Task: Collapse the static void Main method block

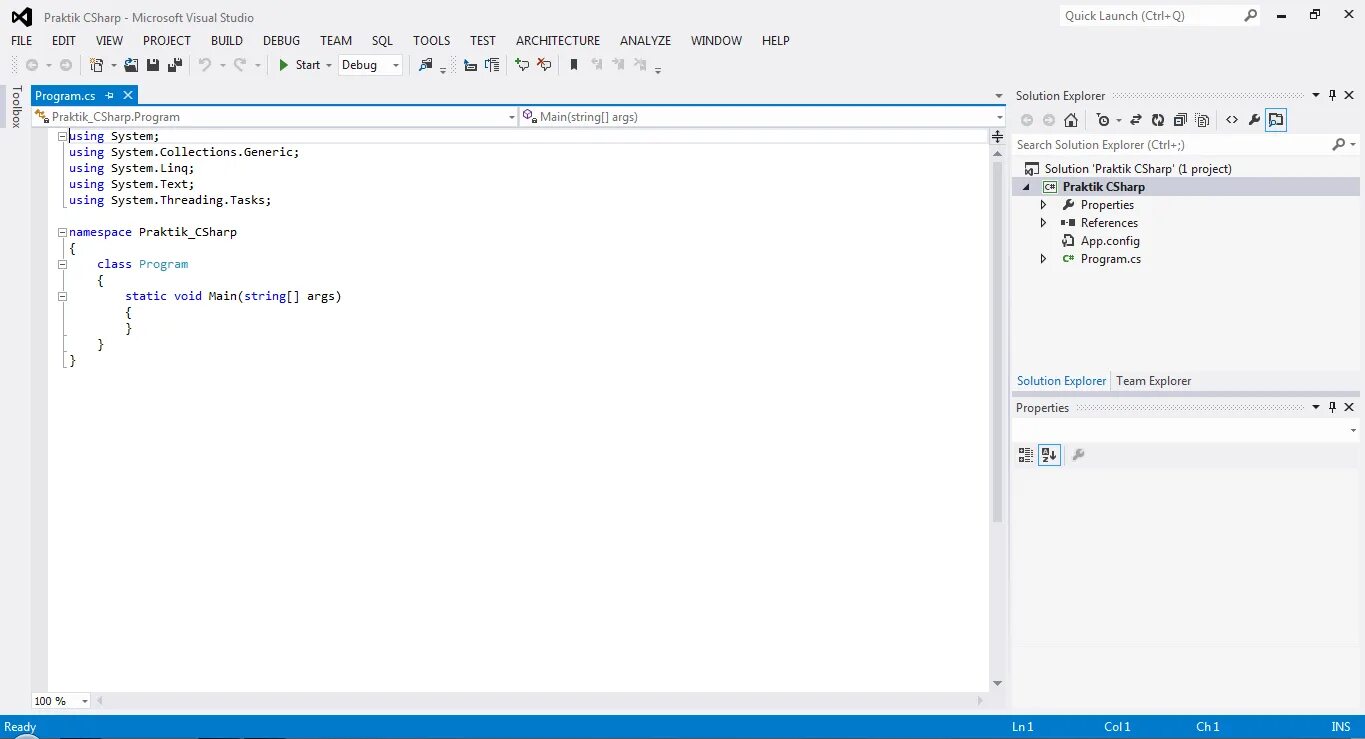Action: 62,296
